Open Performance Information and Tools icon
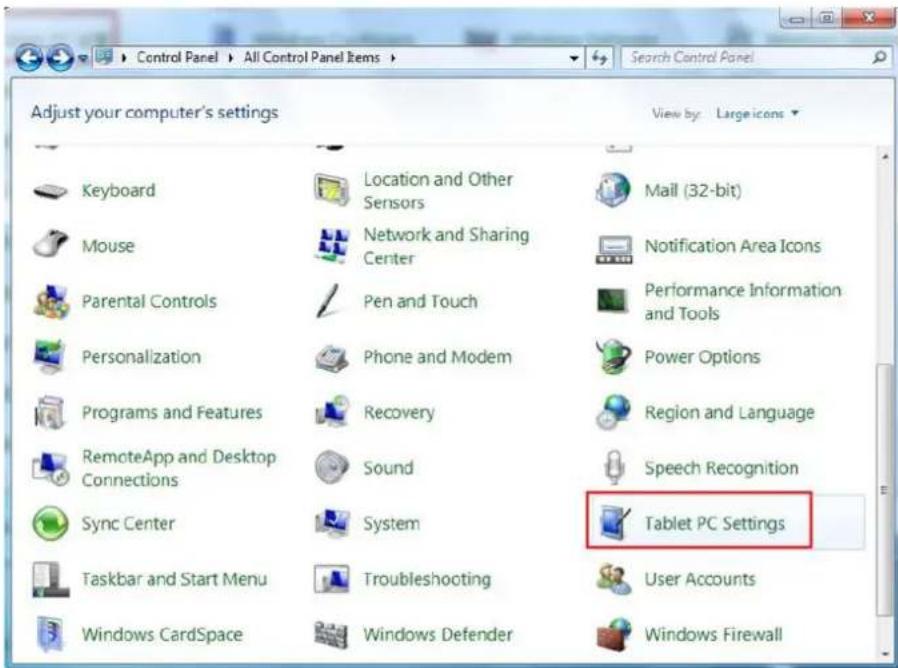898x668 pixels. tap(612, 300)
